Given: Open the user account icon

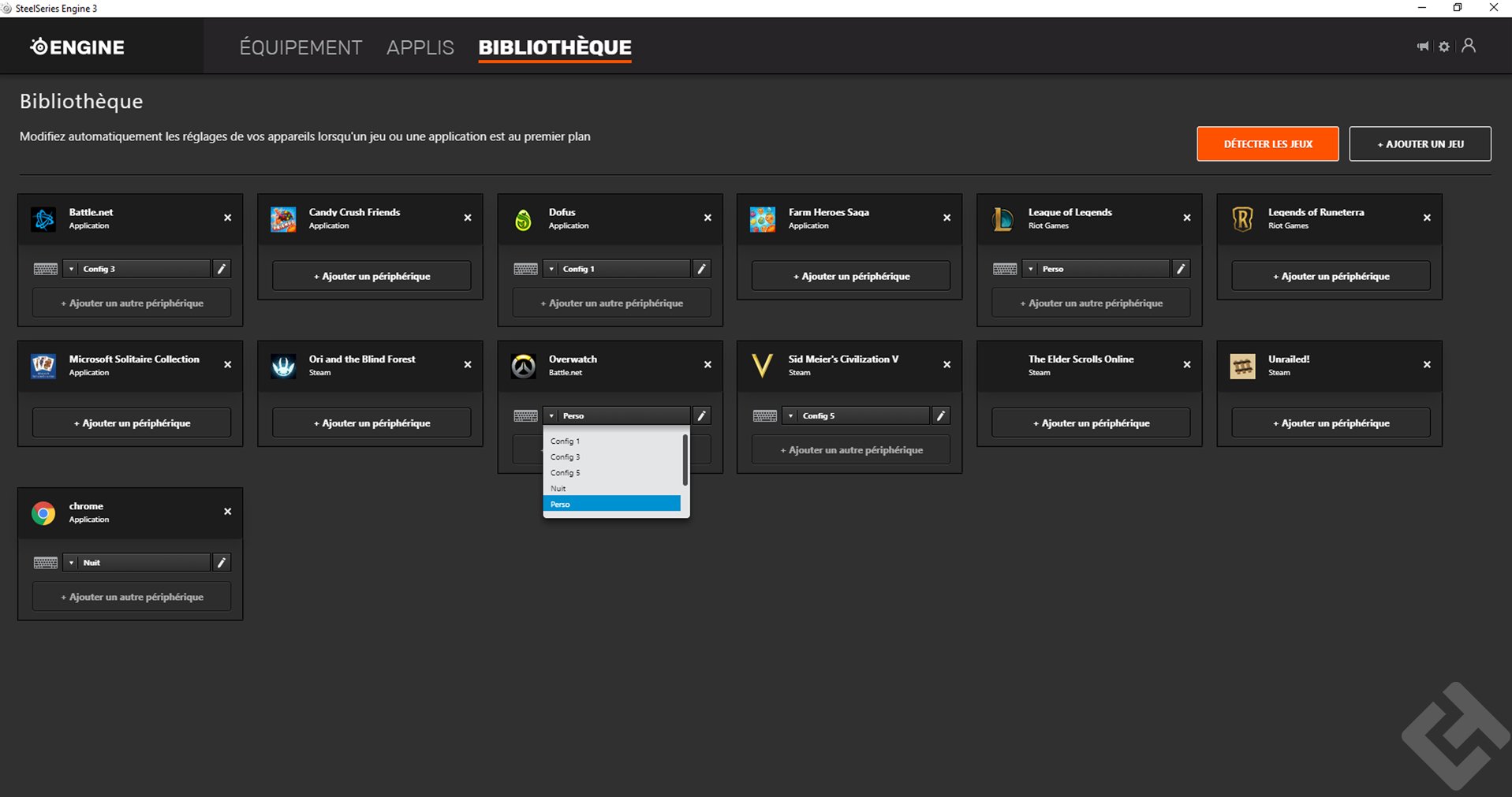Looking at the screenshot, I should coord(1469,46).
